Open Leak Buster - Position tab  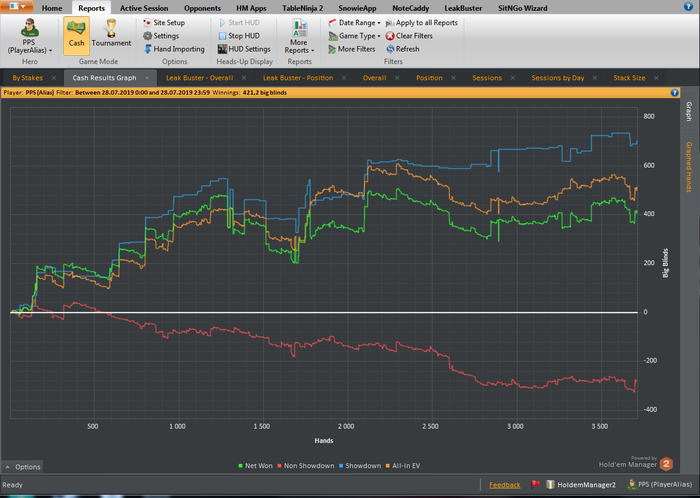298,78
